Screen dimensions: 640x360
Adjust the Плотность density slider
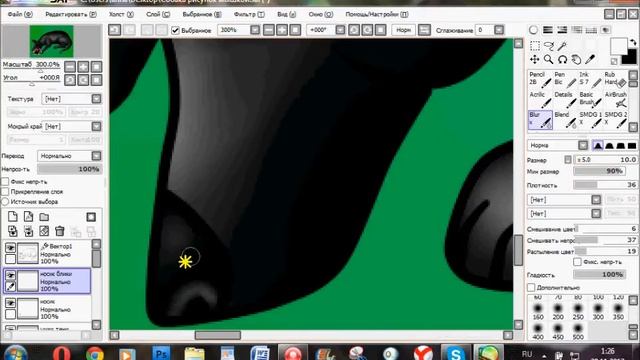point(605,185)
